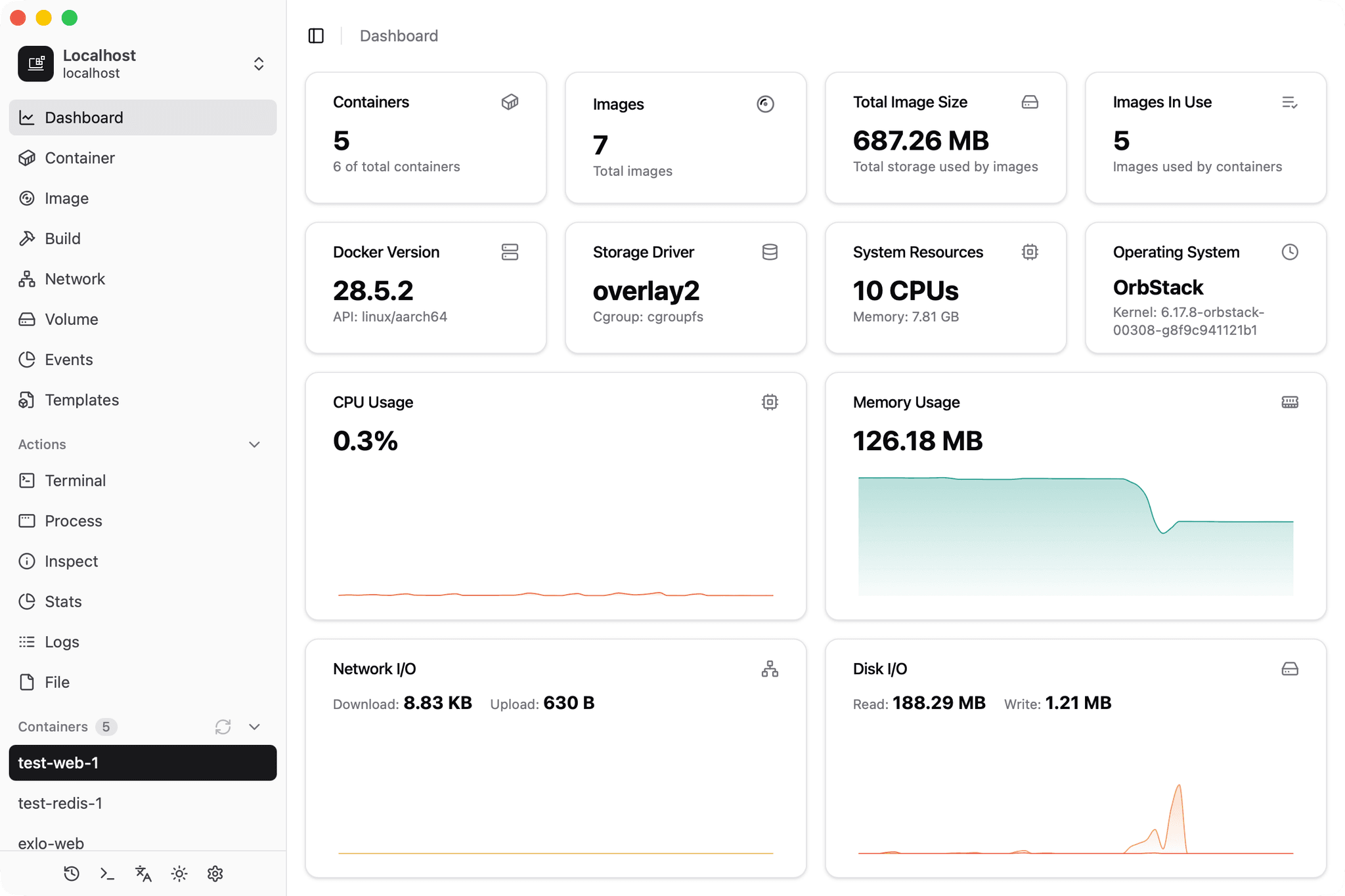Click the Network nodes icon in sidebar
Screen dimensions: 1345x896
coord(27,278)
